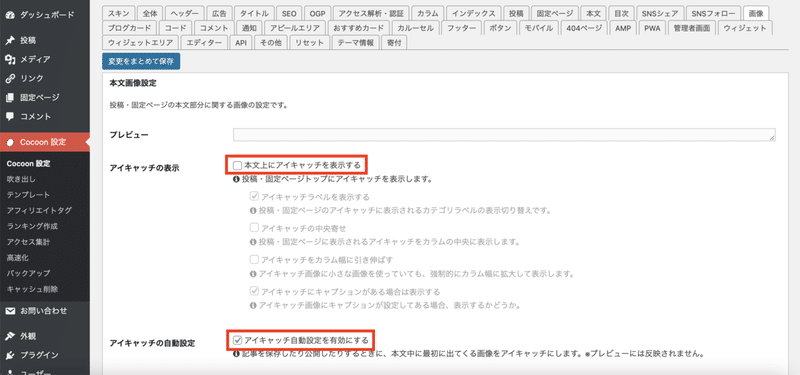
Task: Open the モバイル tab
Action: [x=539, y=28]
